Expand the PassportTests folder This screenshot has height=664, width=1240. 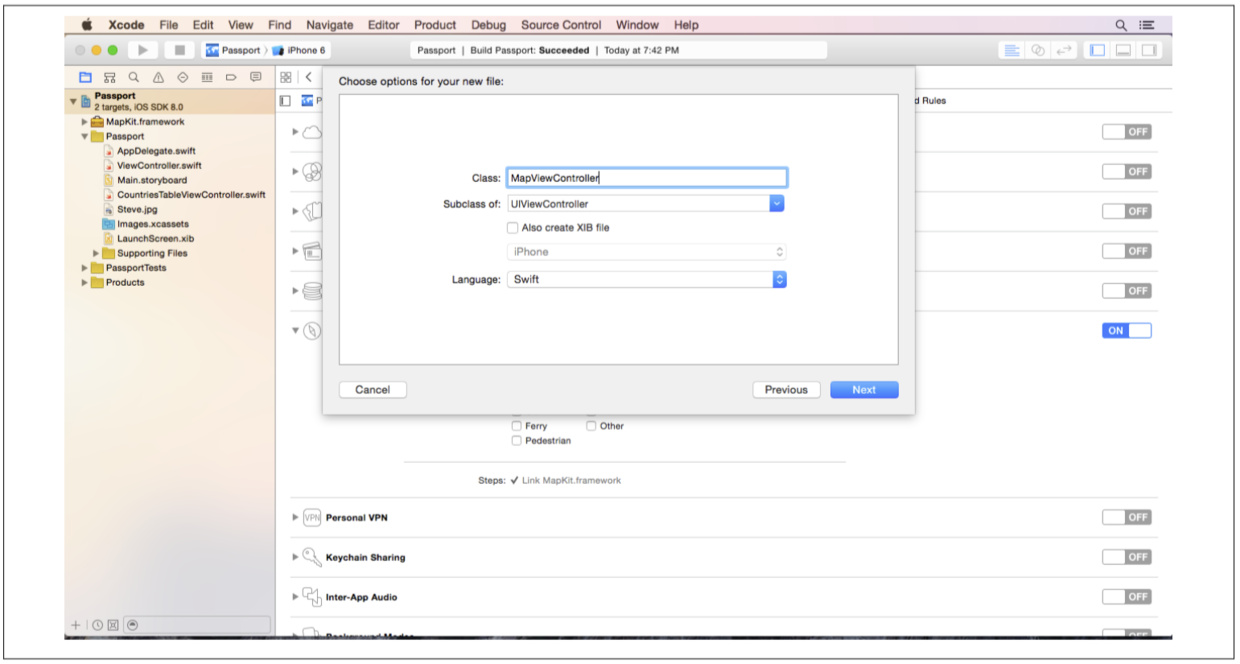86,268
